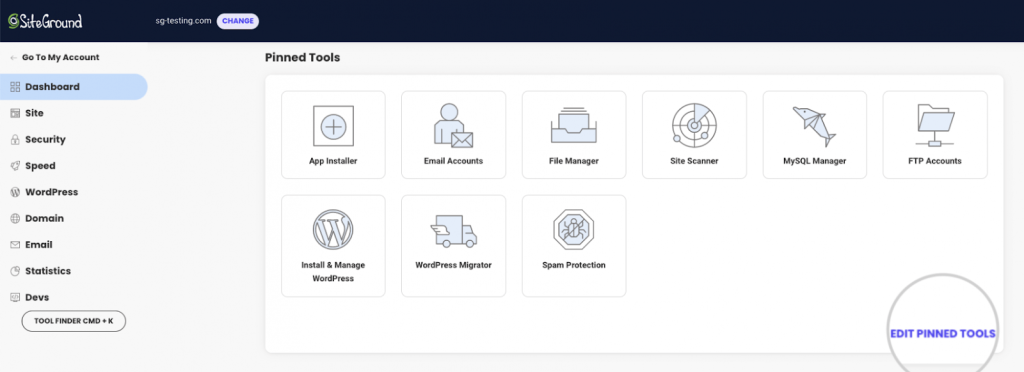This screenshot has width=1024, height=372.
Task: Click the Statistics pie chart icon in sidebar
Action: (x=15, y=271)
